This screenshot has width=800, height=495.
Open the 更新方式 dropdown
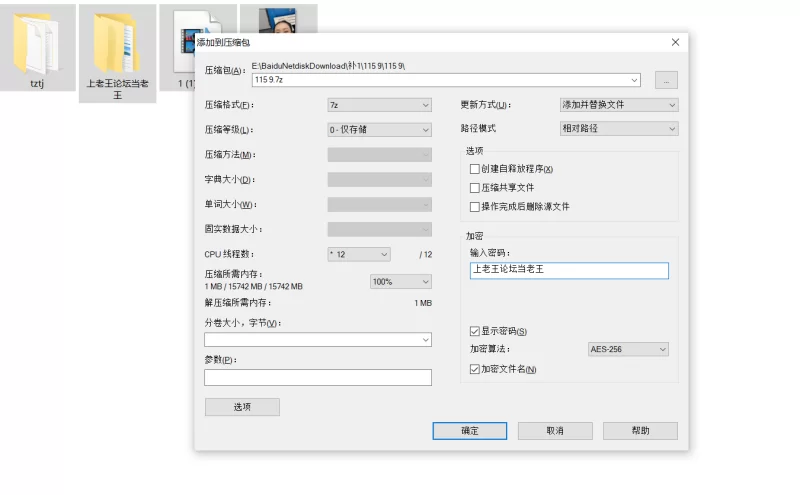pyautogui.click(x=618, y=105)
